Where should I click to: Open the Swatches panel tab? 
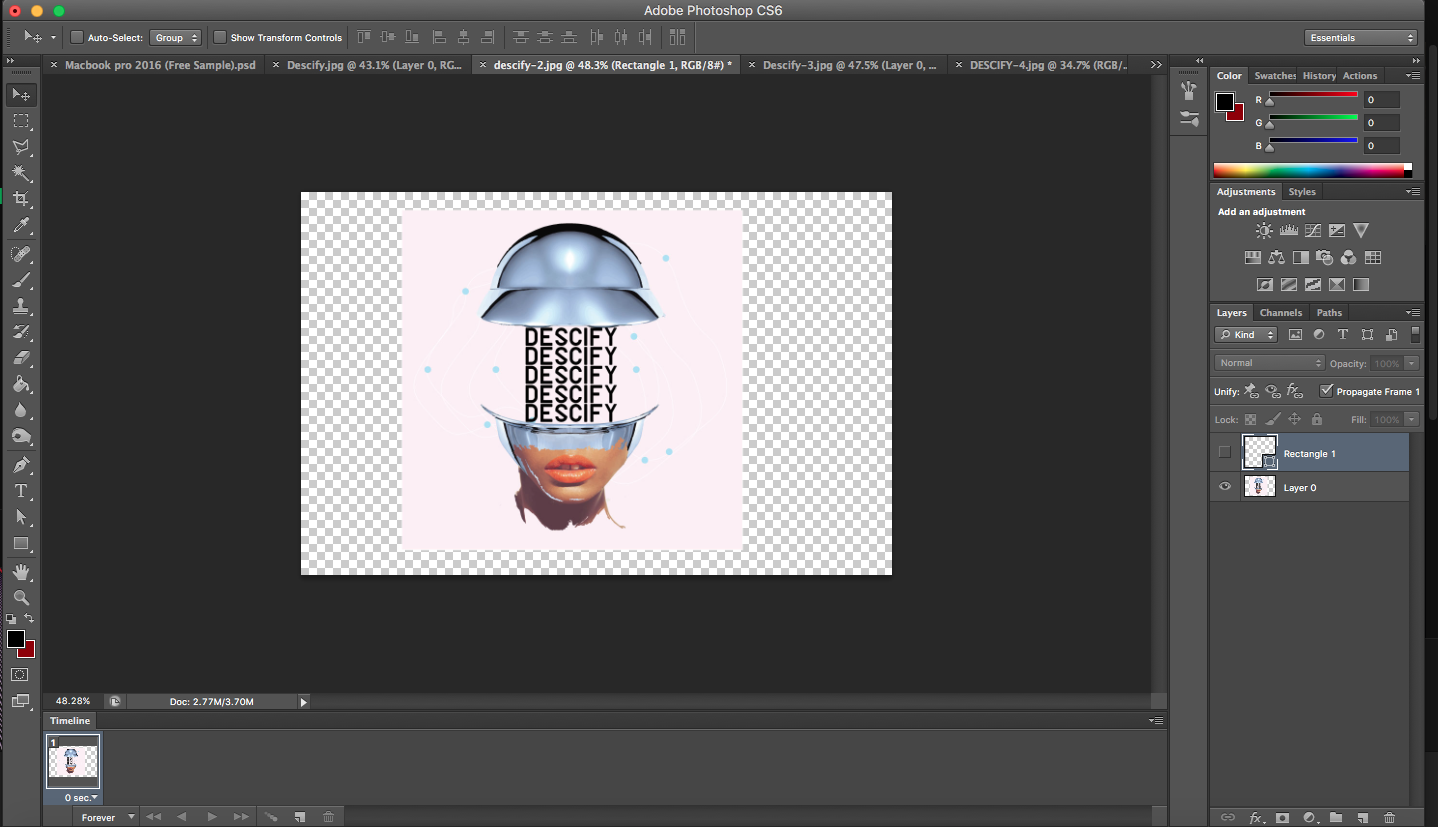pyautogui.click(x=1275, y=76)
